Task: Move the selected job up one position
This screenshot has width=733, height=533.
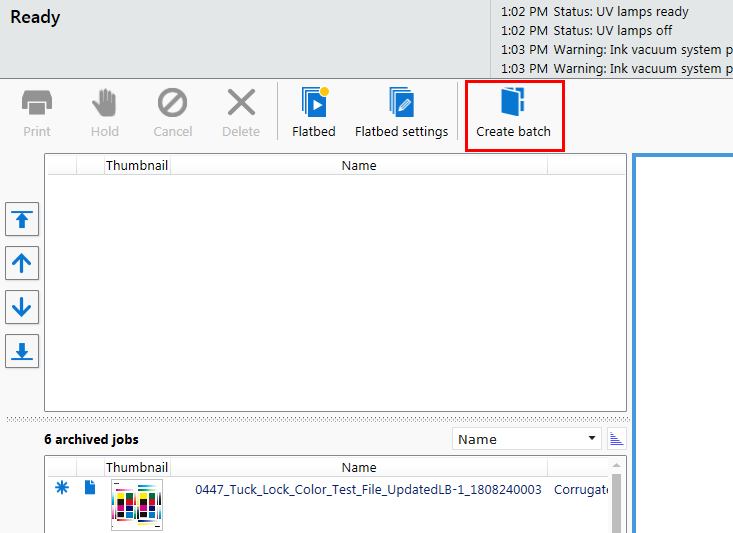Action: pos(23,264)
